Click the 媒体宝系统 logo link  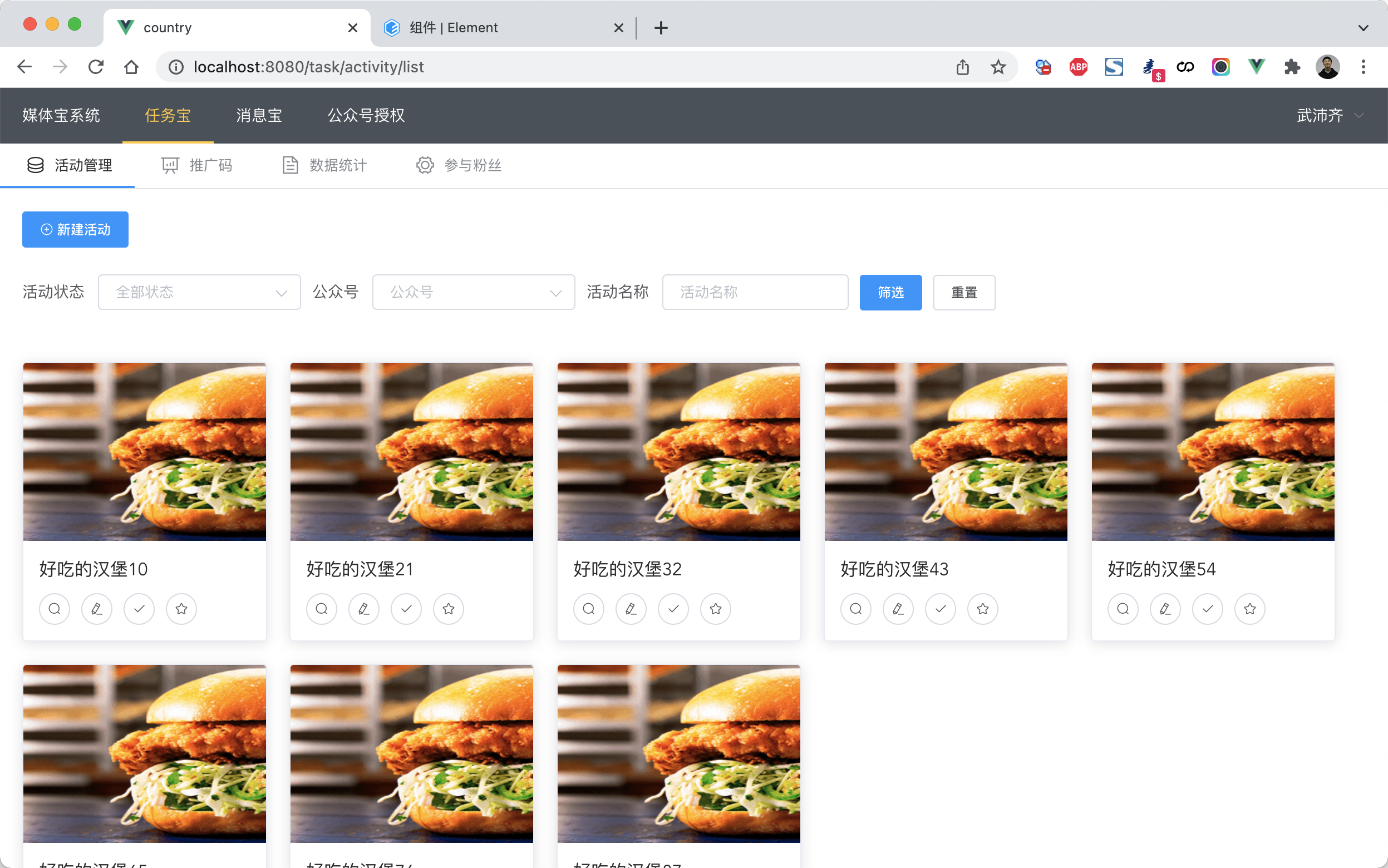[61, 115]
